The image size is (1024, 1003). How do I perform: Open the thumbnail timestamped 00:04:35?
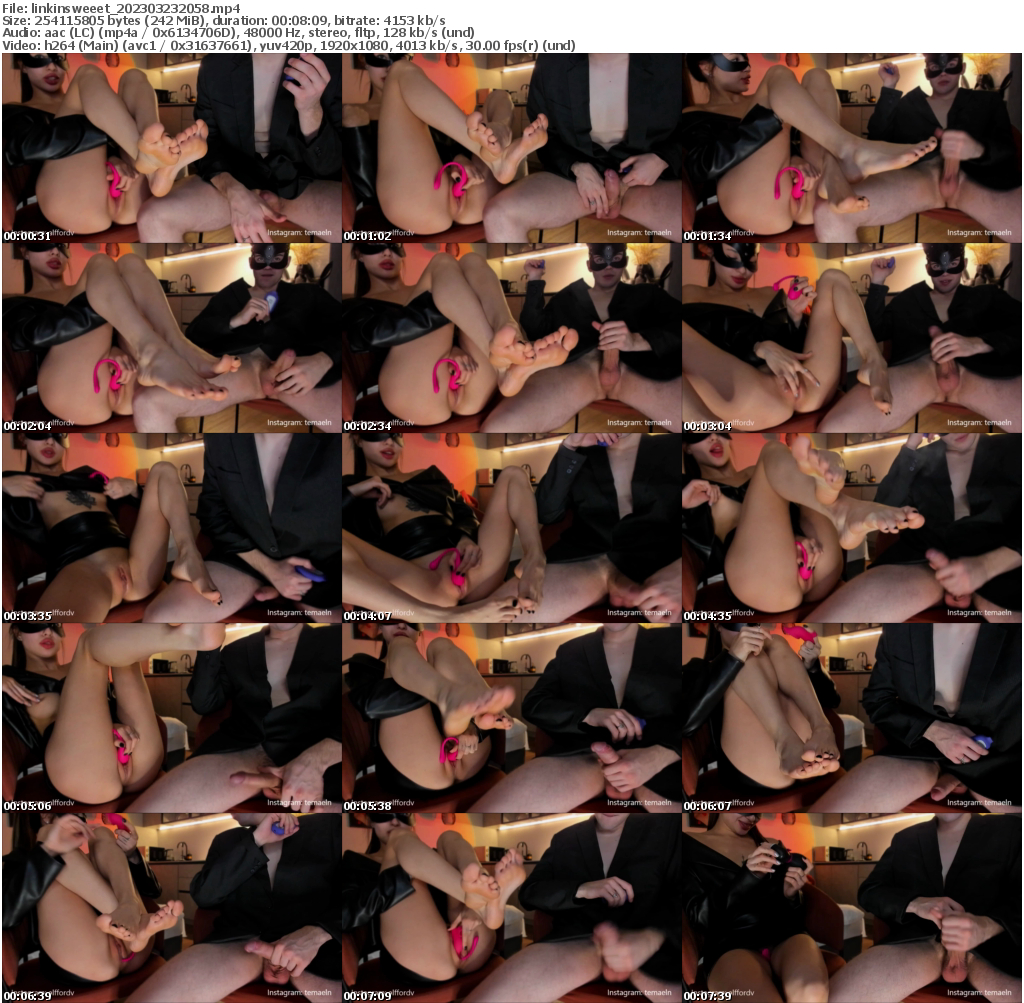point(853,530)
